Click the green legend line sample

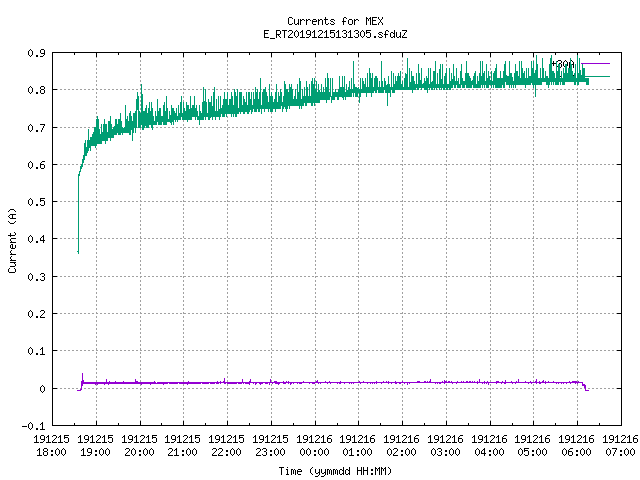pos(596,76)
